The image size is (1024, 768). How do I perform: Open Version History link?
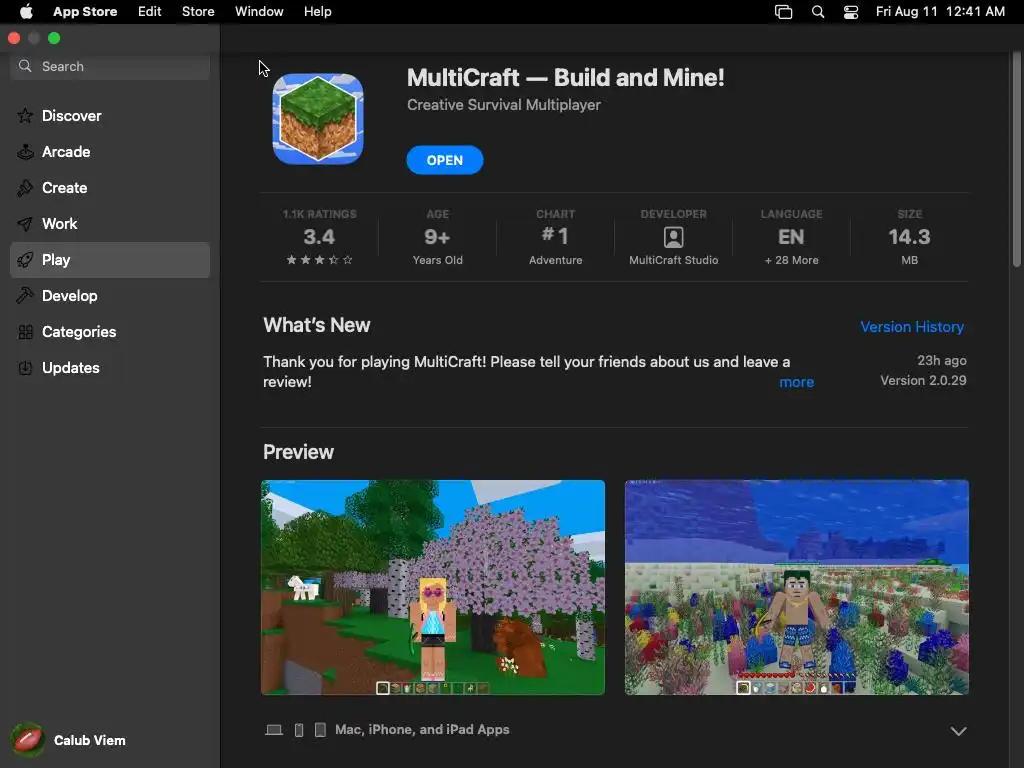tap(912, 327)
